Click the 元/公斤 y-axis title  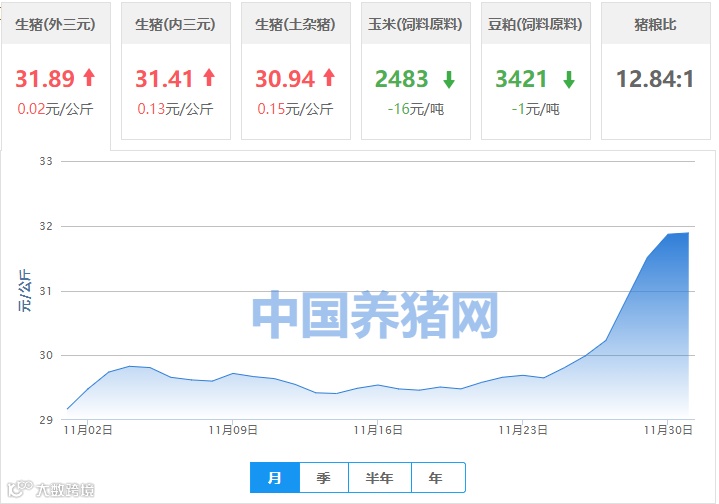(25, 291)
